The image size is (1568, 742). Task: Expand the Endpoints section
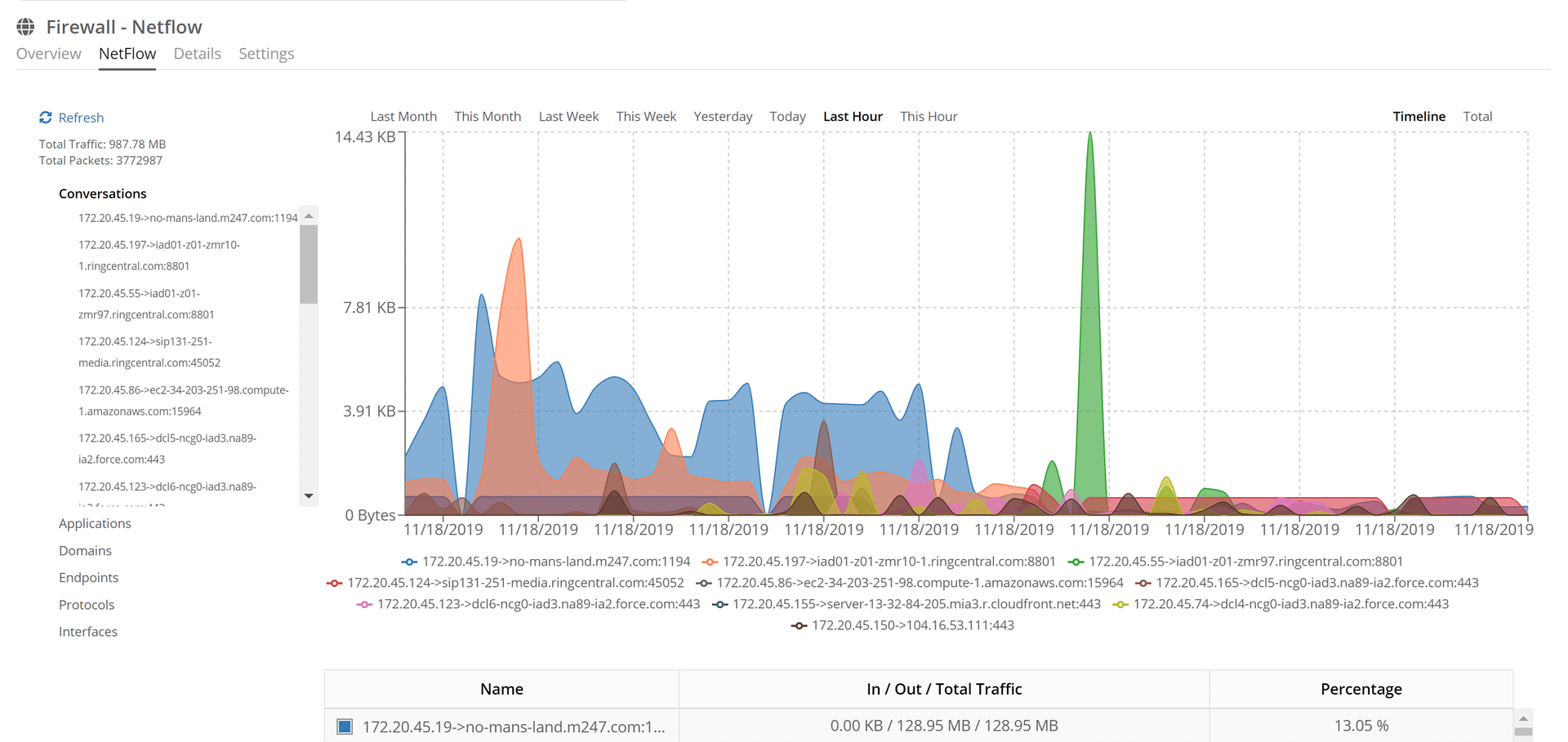click(88, 578)
